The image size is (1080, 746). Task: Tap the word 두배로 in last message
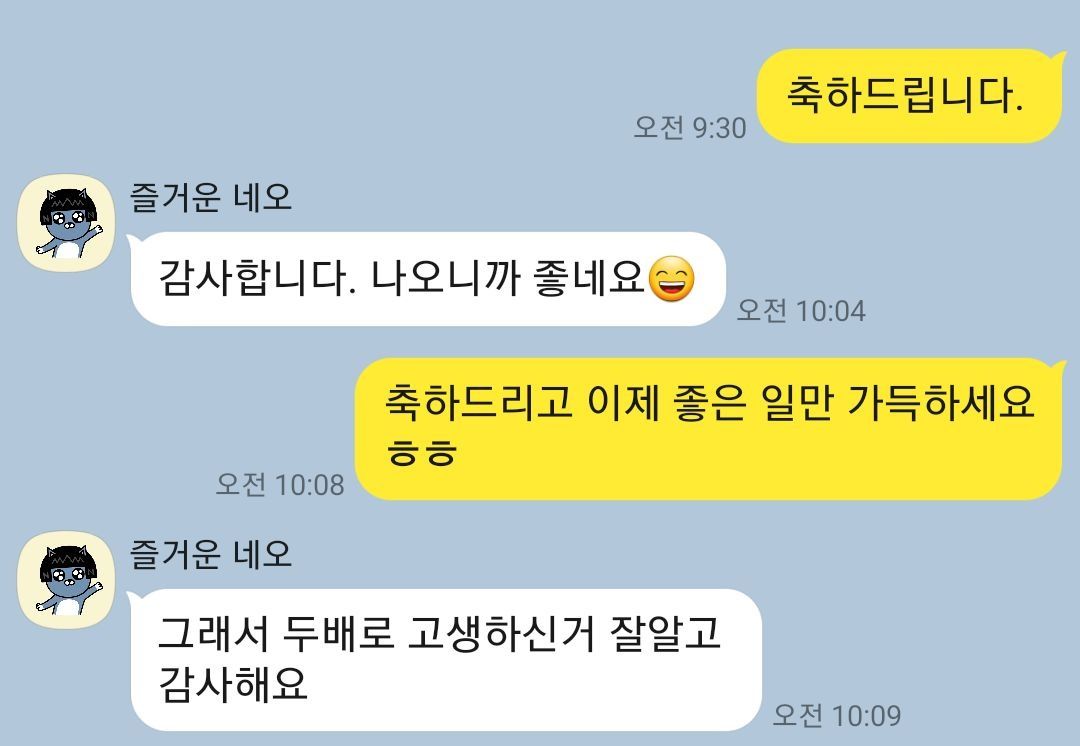click(x=338, y=633)
